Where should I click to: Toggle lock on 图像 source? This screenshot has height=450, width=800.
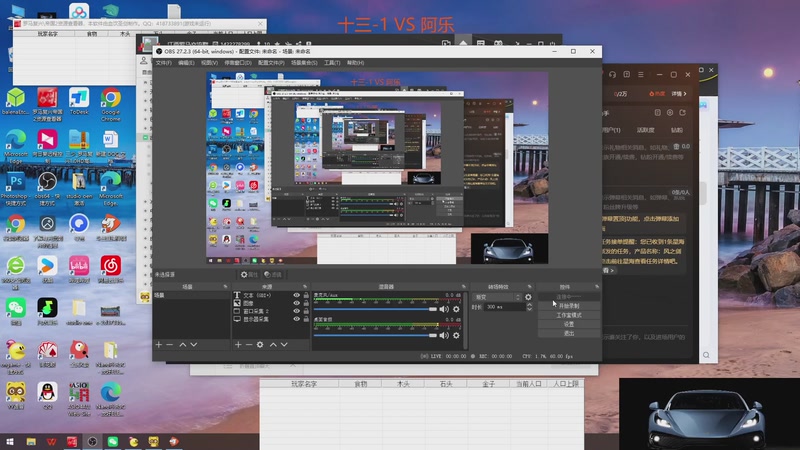click(306, 303)
